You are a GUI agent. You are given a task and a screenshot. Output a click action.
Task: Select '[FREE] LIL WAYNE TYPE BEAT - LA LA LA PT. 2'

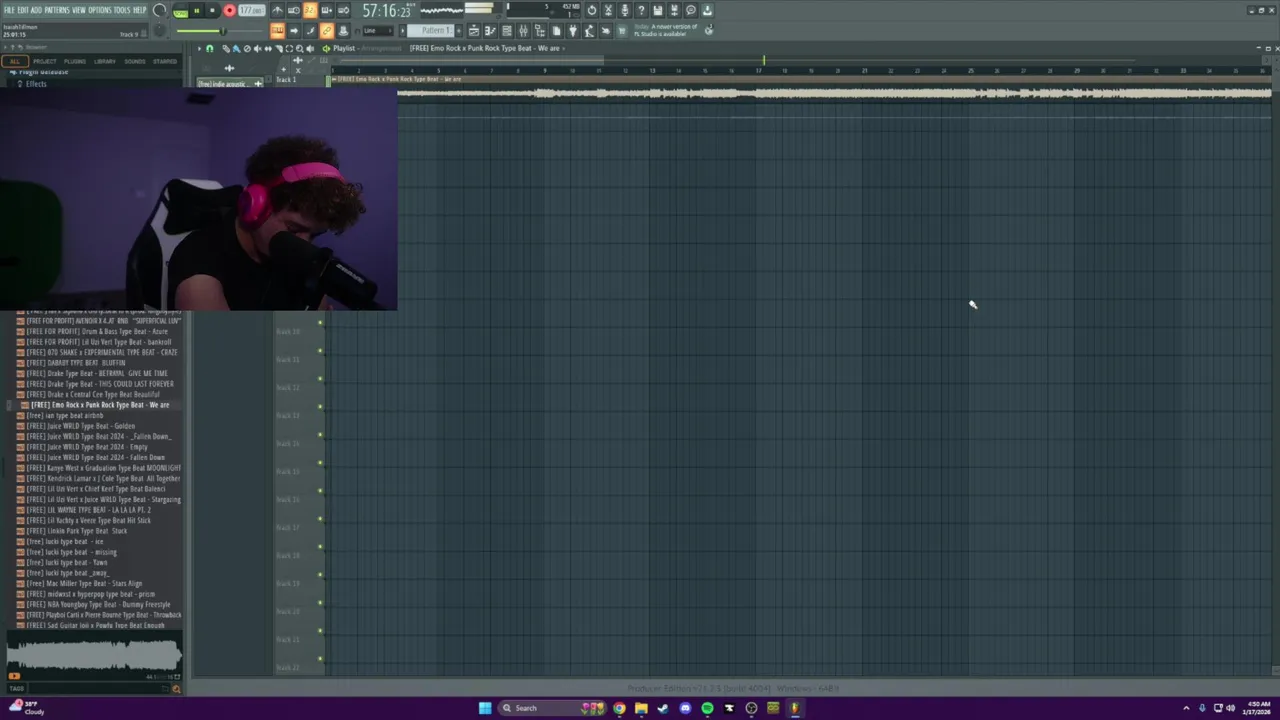point(88,510)
